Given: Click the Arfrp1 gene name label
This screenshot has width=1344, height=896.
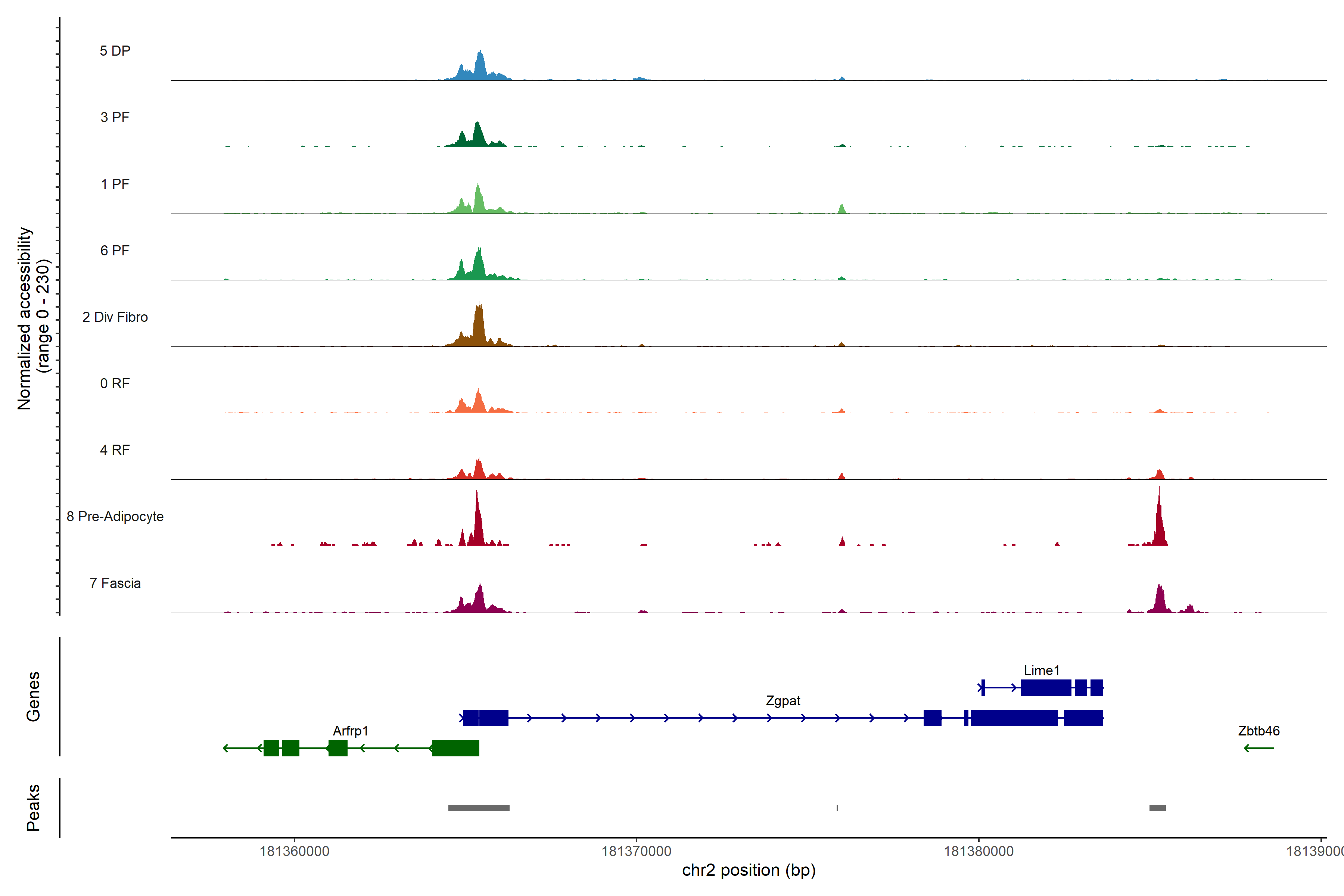Looking at the screenshot, I should point(350,731).
